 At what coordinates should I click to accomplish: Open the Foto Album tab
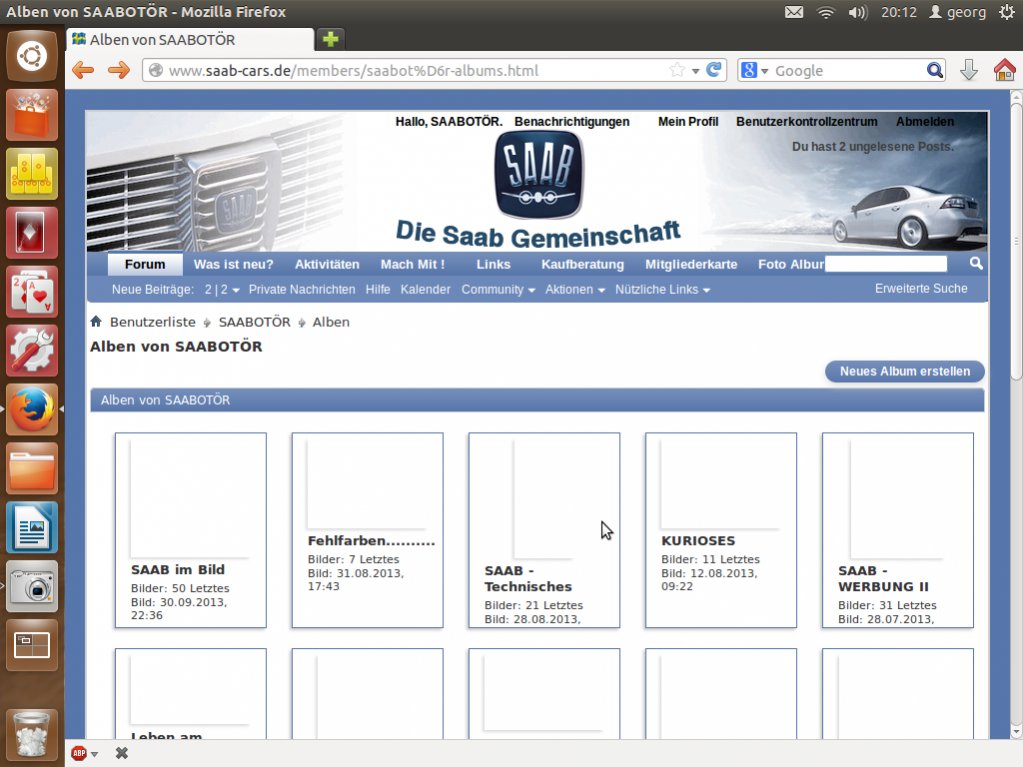point(791,264)
